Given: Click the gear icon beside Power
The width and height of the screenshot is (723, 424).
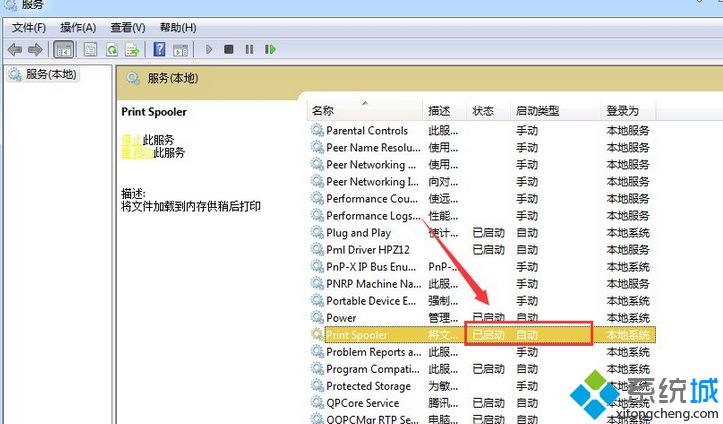Looking at the screenshot, I should coord(317,318).
